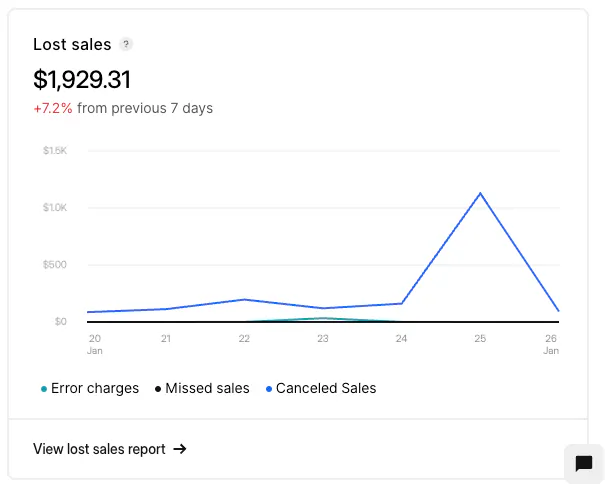Click the 20 Jan axis label

(x=95, y=344)
